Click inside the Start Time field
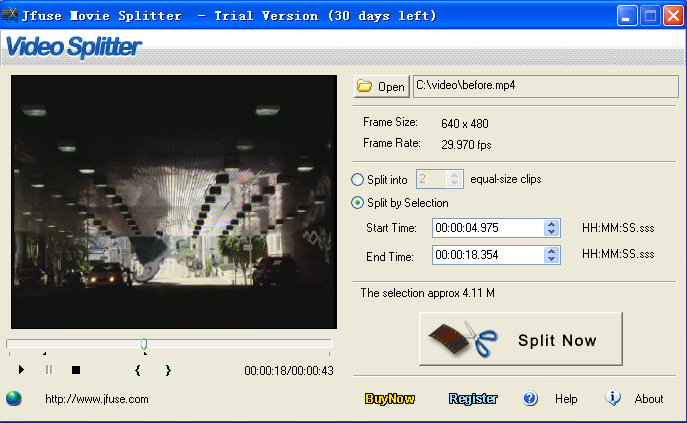The height and width of the screenshot is (423, 687). coord(487,228)
